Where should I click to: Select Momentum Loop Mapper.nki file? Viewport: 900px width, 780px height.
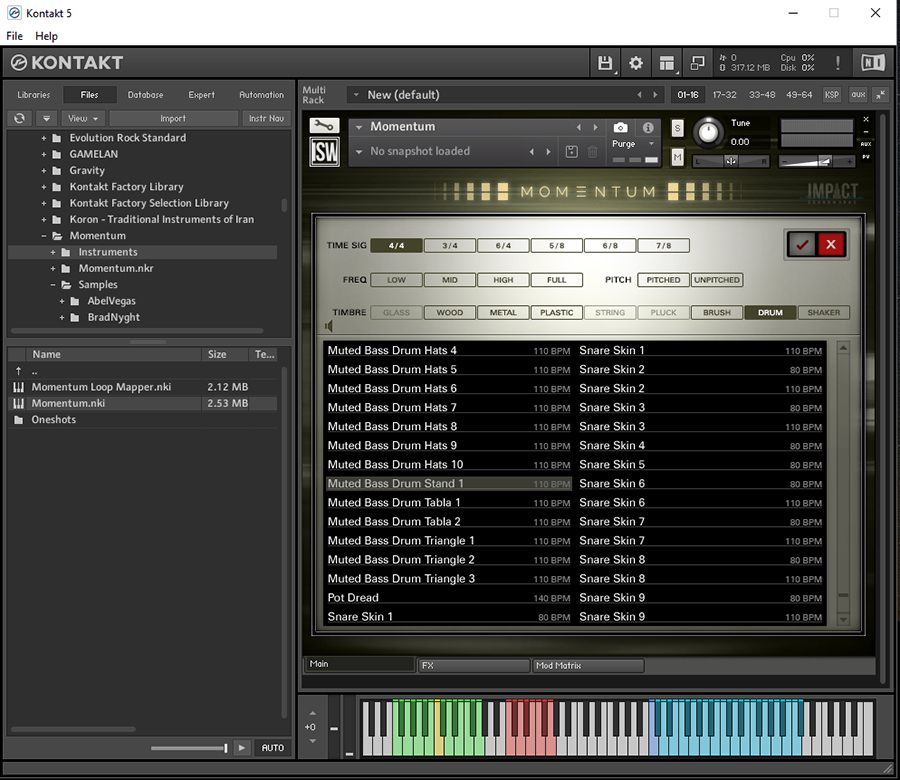click(x=143, y=387)
